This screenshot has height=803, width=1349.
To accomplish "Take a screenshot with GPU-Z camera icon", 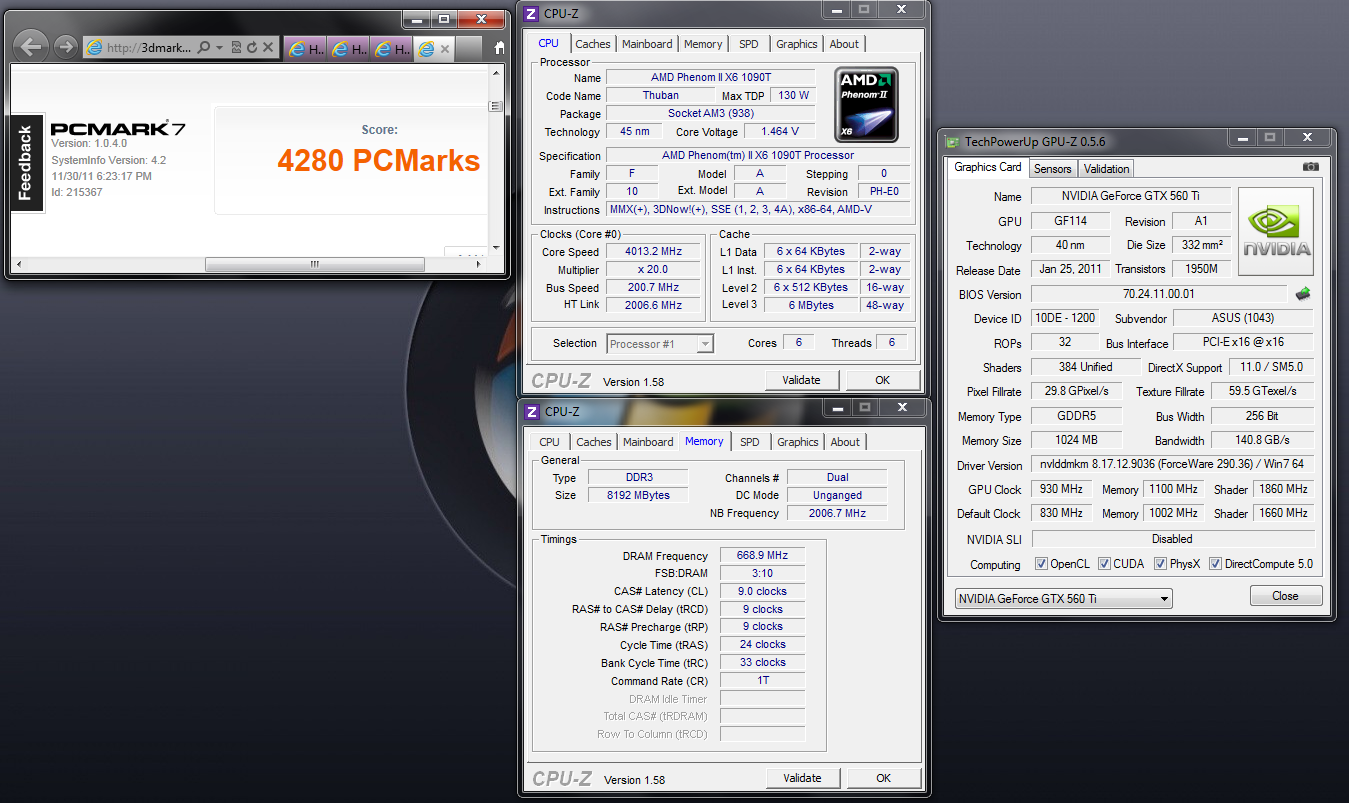I will 1311,167.
